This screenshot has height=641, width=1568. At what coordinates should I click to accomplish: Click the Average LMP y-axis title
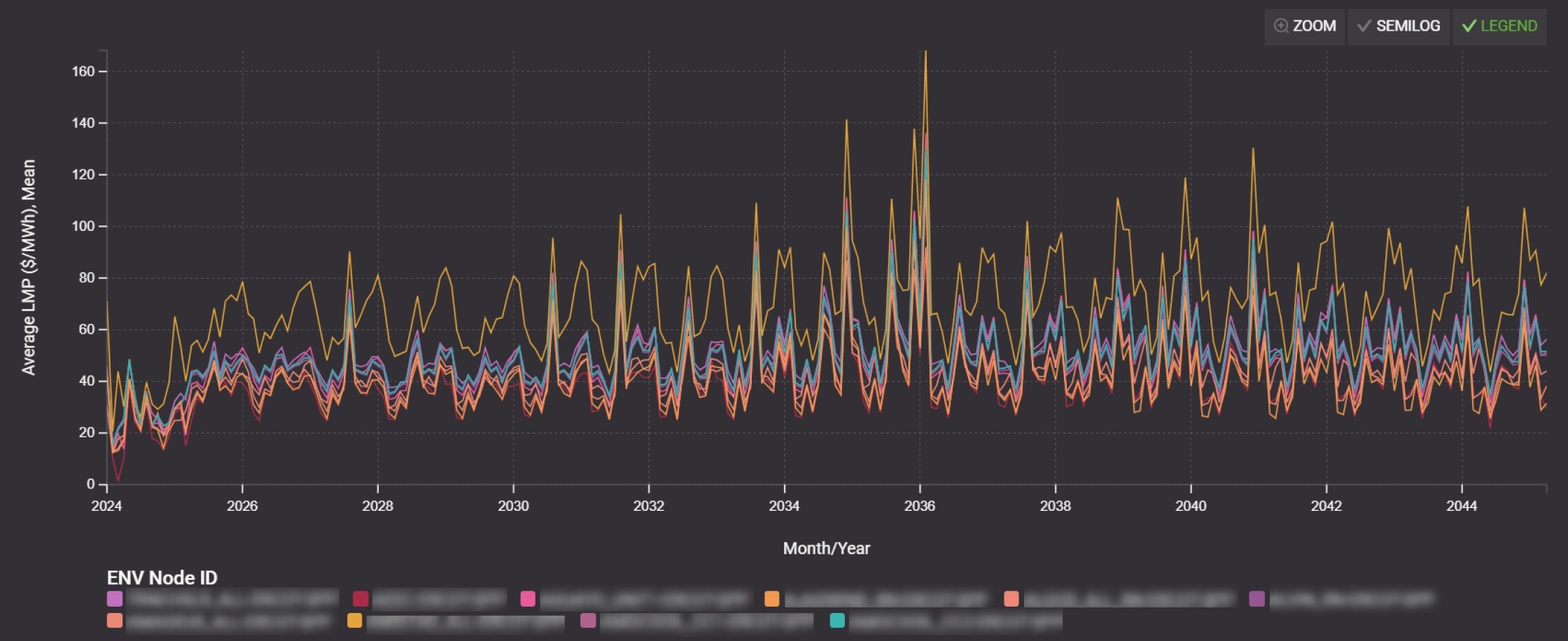[x=29, y=267]
